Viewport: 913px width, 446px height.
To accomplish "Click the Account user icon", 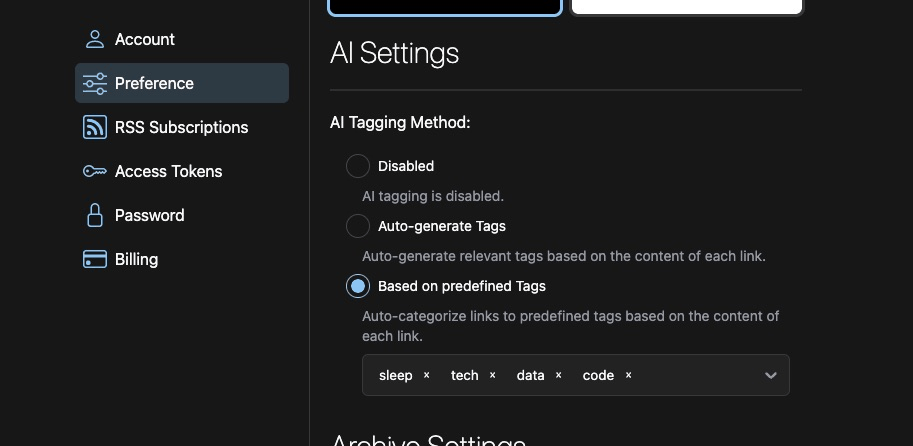I will point(95,39).
